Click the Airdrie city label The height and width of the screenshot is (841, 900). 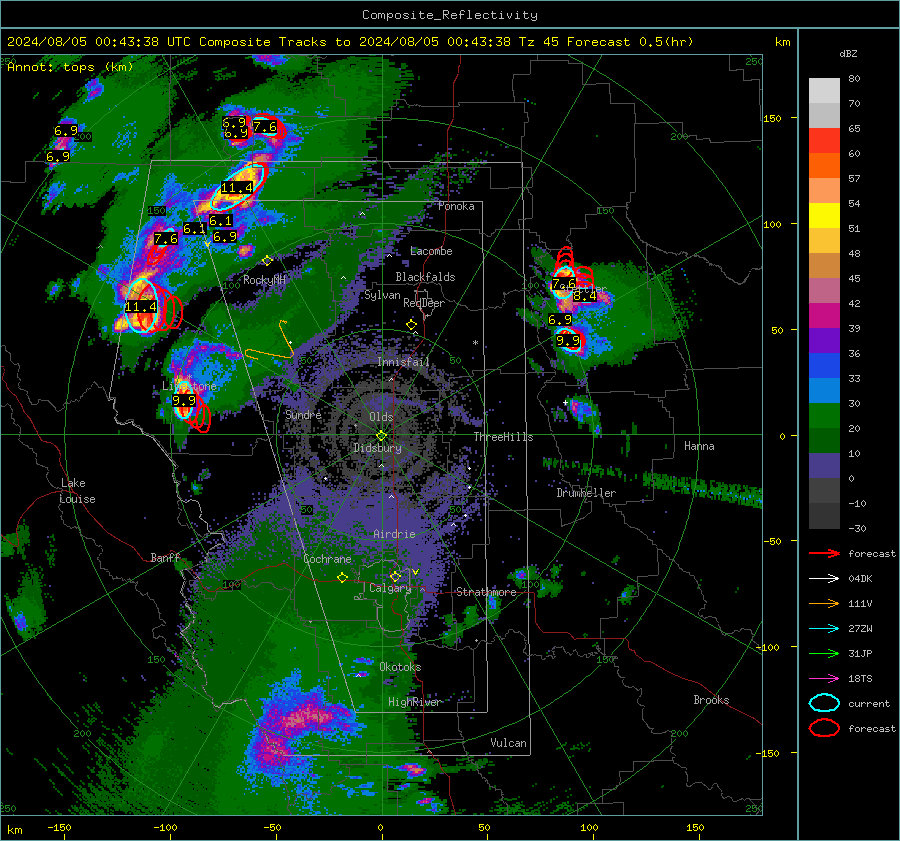point(394,534)
